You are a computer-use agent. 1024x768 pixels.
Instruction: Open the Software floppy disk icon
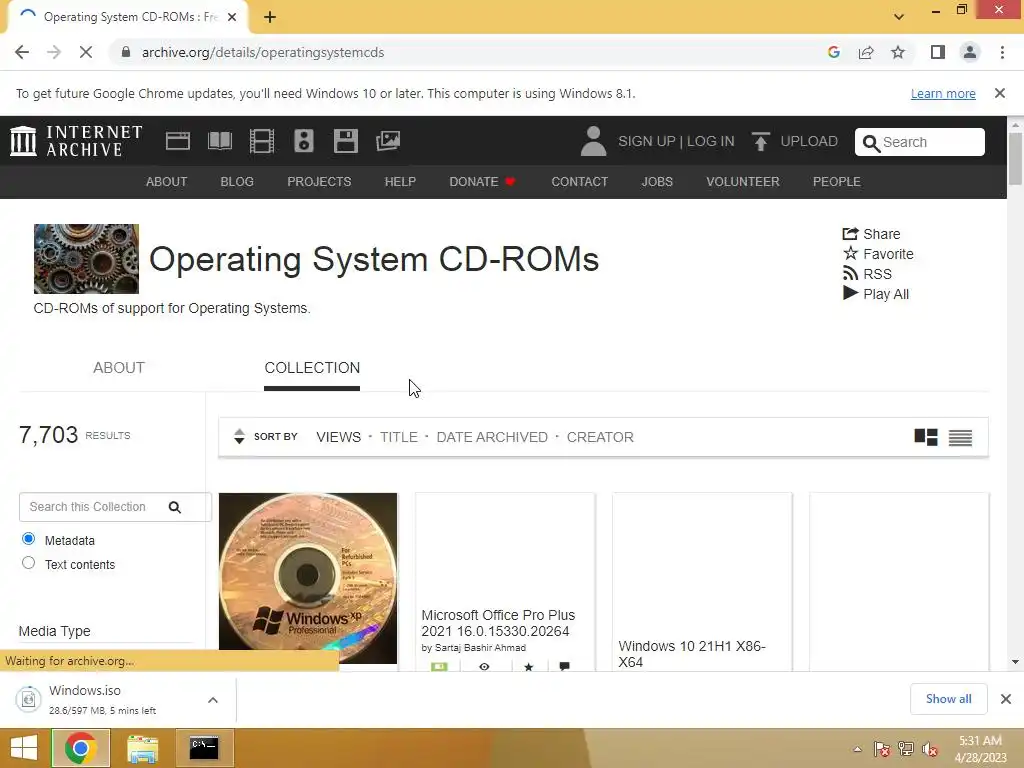345,141
